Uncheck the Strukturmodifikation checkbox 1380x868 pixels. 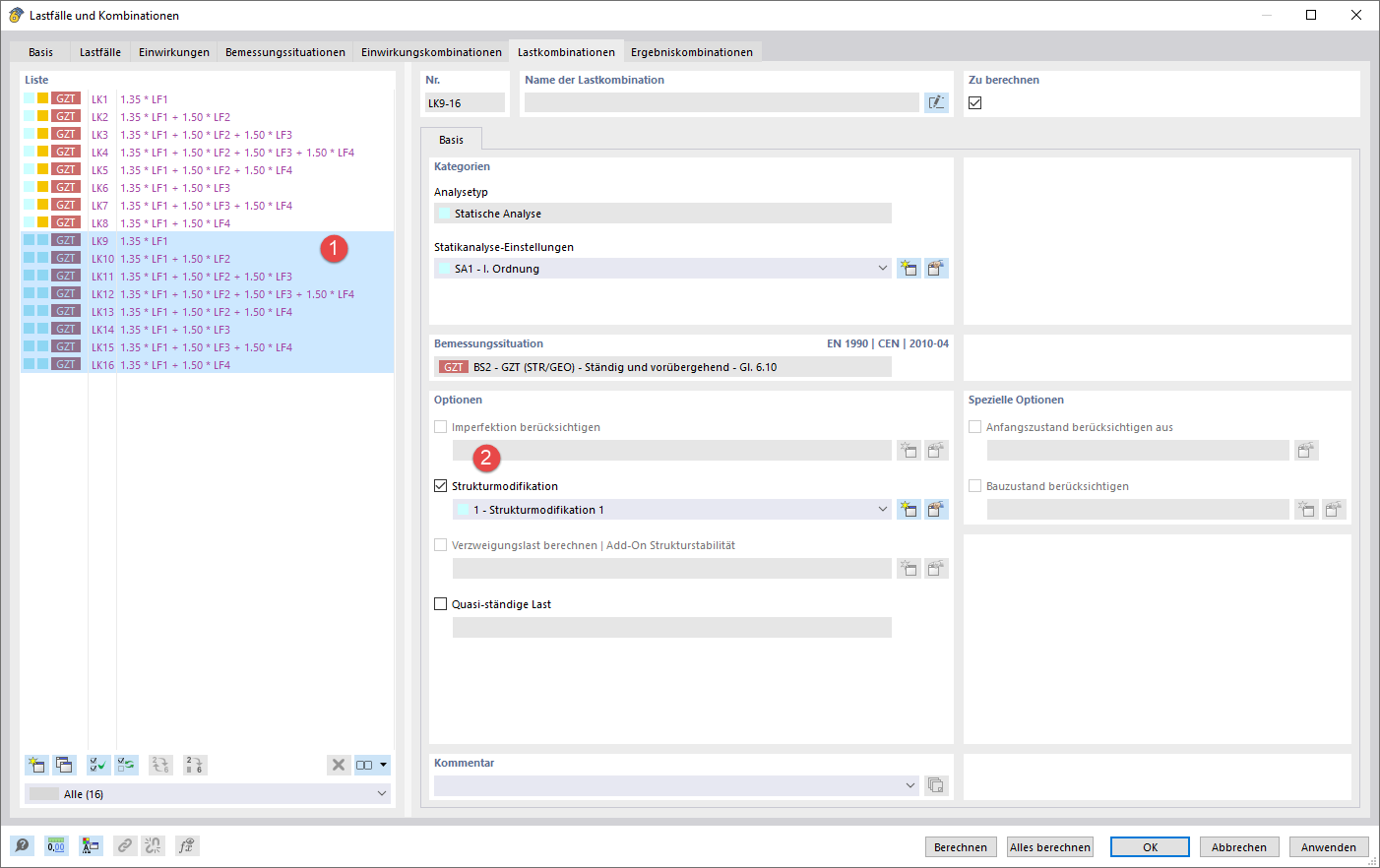click(441, 486)
